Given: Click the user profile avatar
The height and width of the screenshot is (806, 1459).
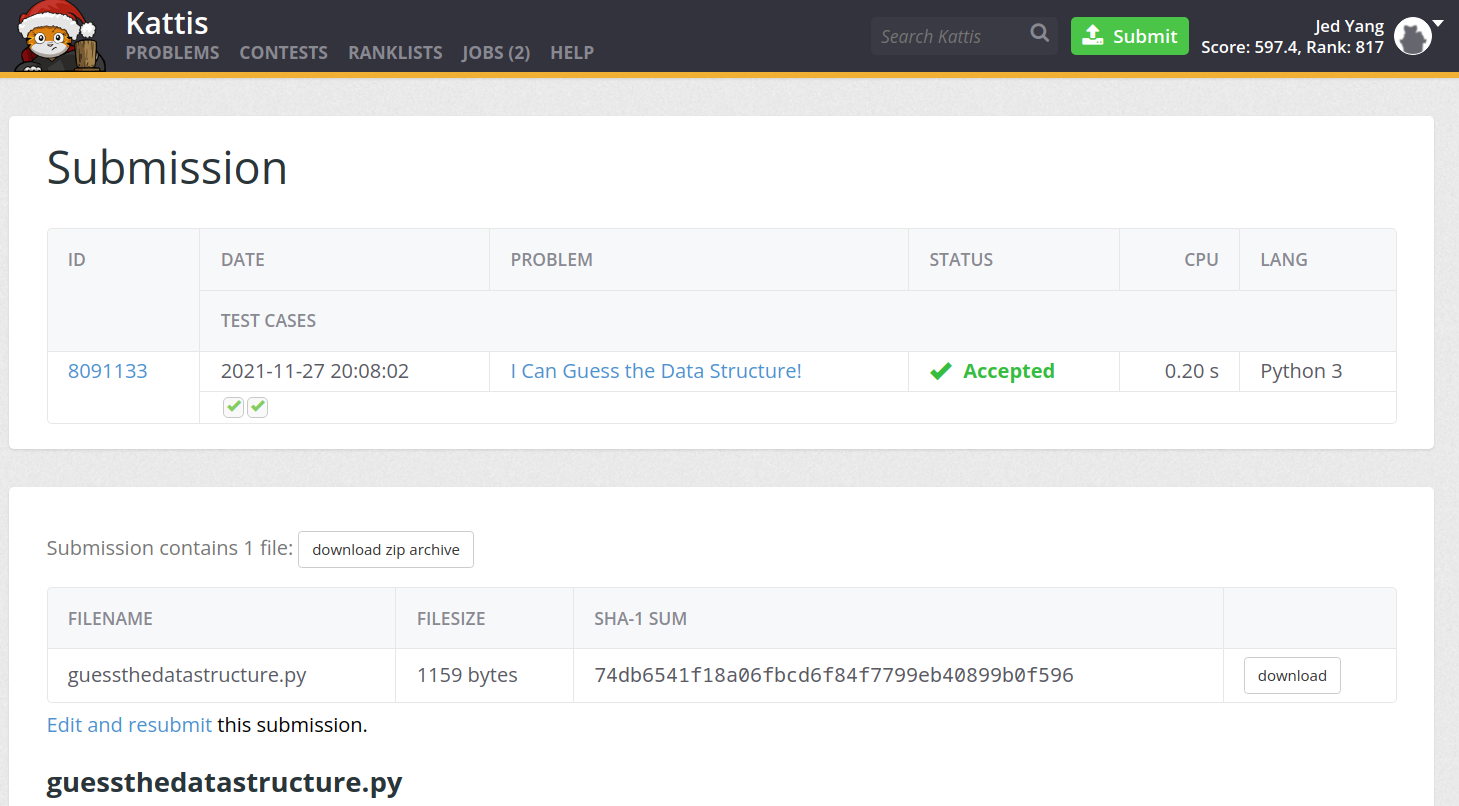Looking at the screenshot, I should point(1412,37).
